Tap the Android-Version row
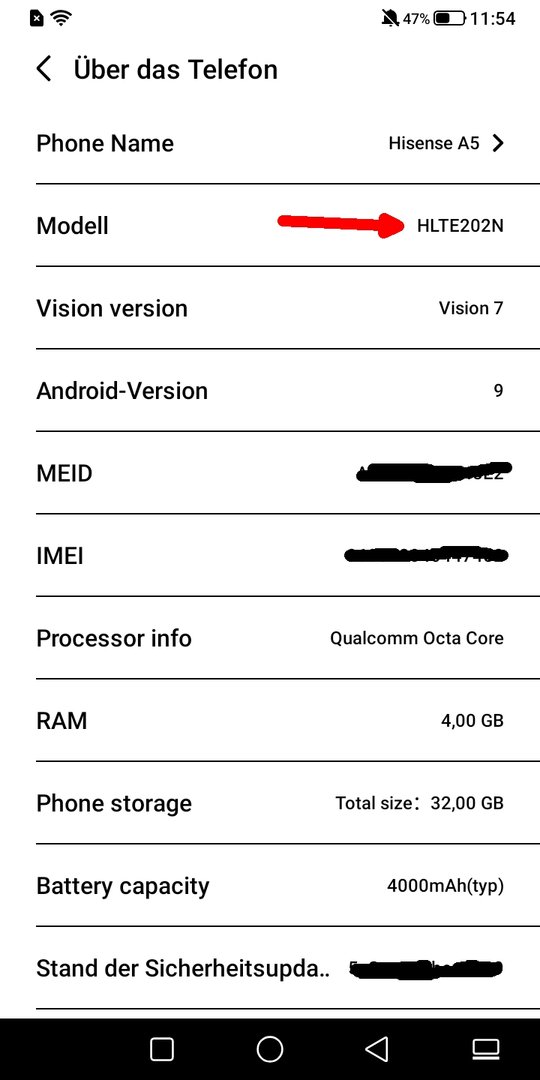540x1080 pixels. click(x=270, y=391)
